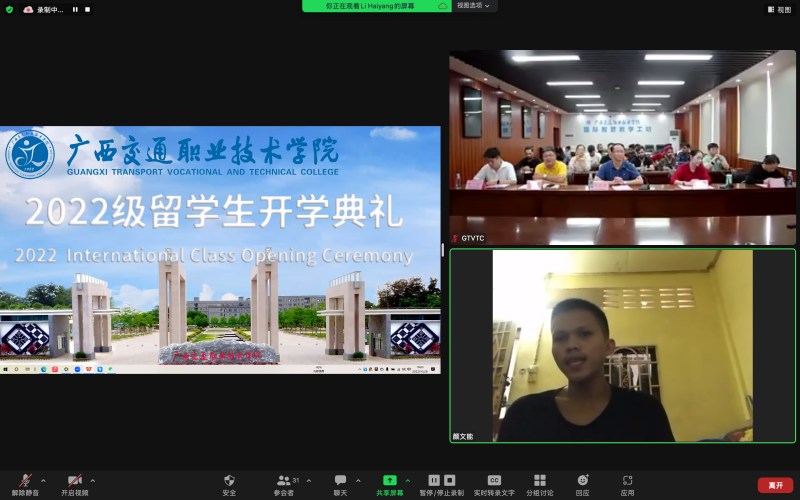Click the green Share Screen (共享屏幕) icon
This screenshot has height=500, width=800.
point(390,481)
